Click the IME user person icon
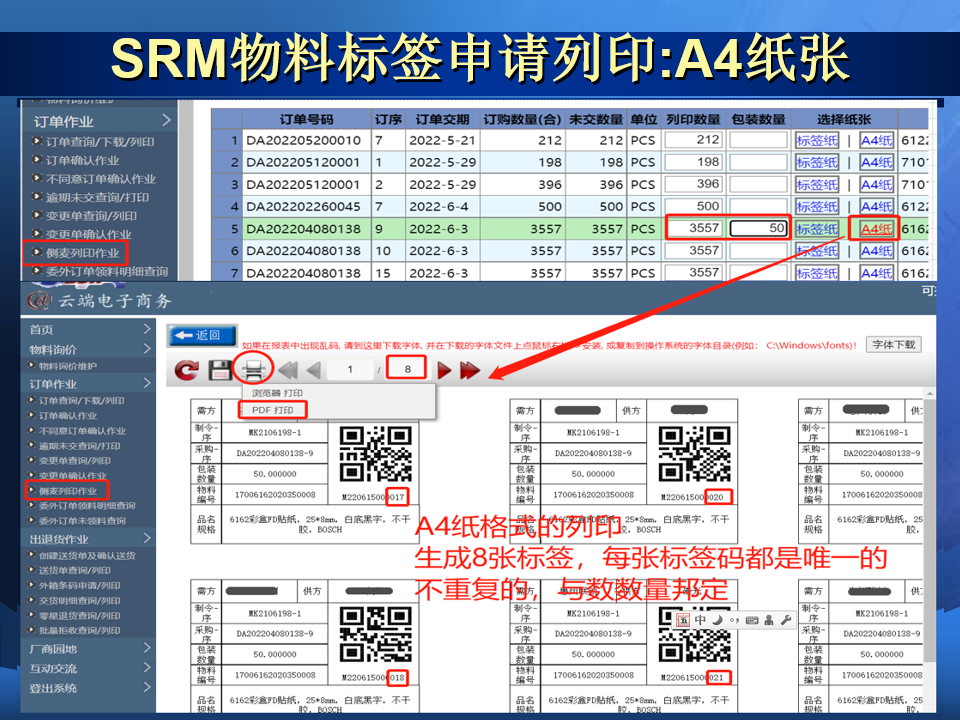The image size is (960, 720). tap(769, 620)
